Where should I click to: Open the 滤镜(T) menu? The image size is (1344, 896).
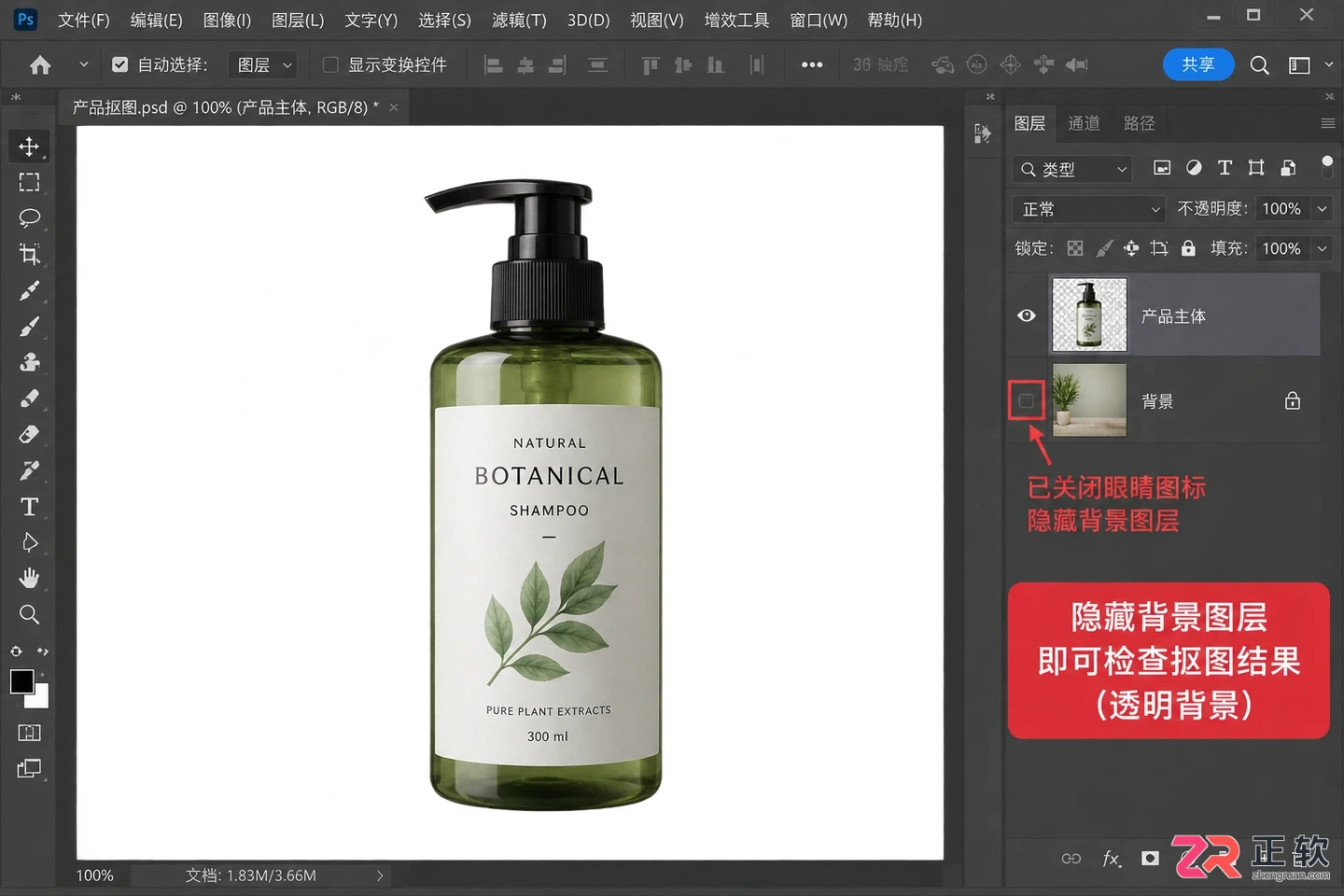click(519, 20)
